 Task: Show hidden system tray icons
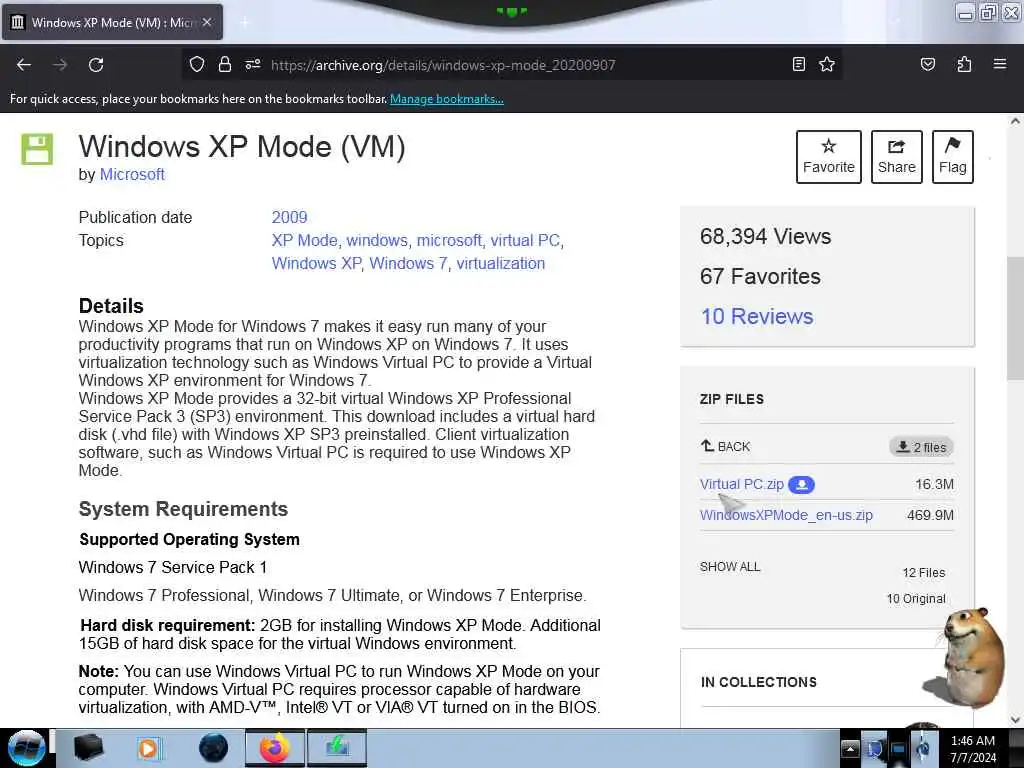point(850,749)
